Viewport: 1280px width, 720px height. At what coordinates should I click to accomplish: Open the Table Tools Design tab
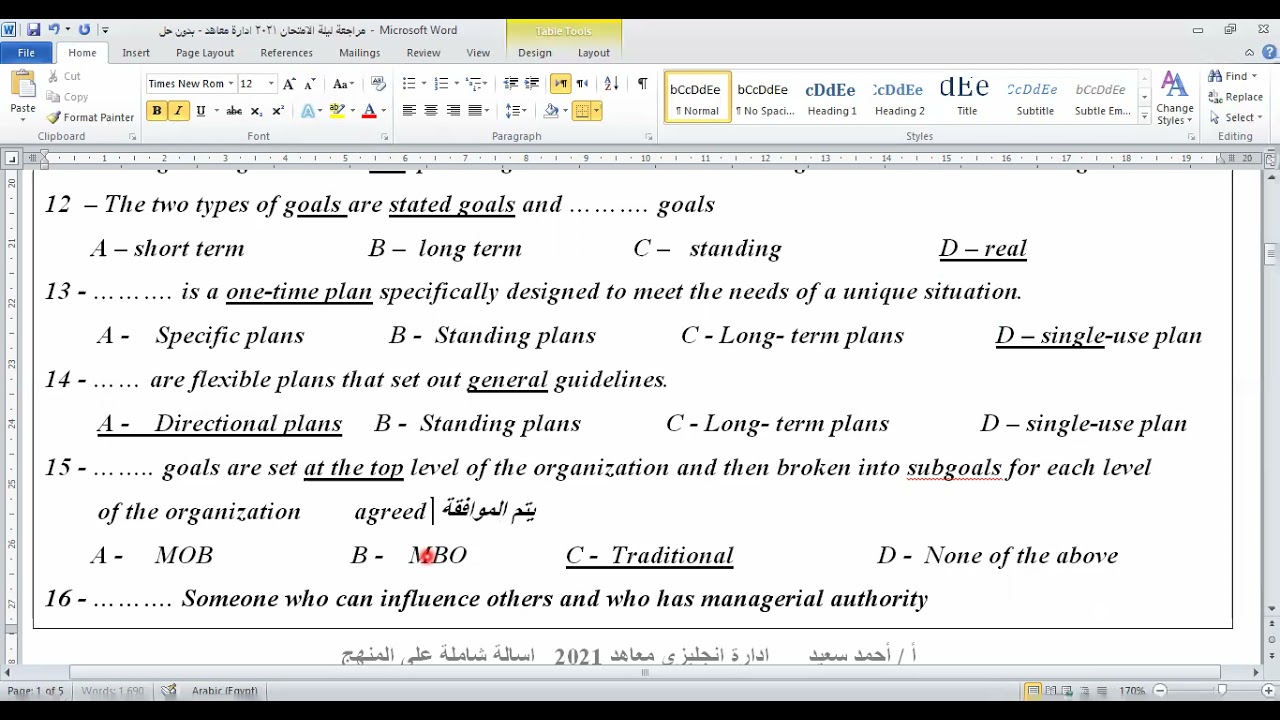[535, 53]
